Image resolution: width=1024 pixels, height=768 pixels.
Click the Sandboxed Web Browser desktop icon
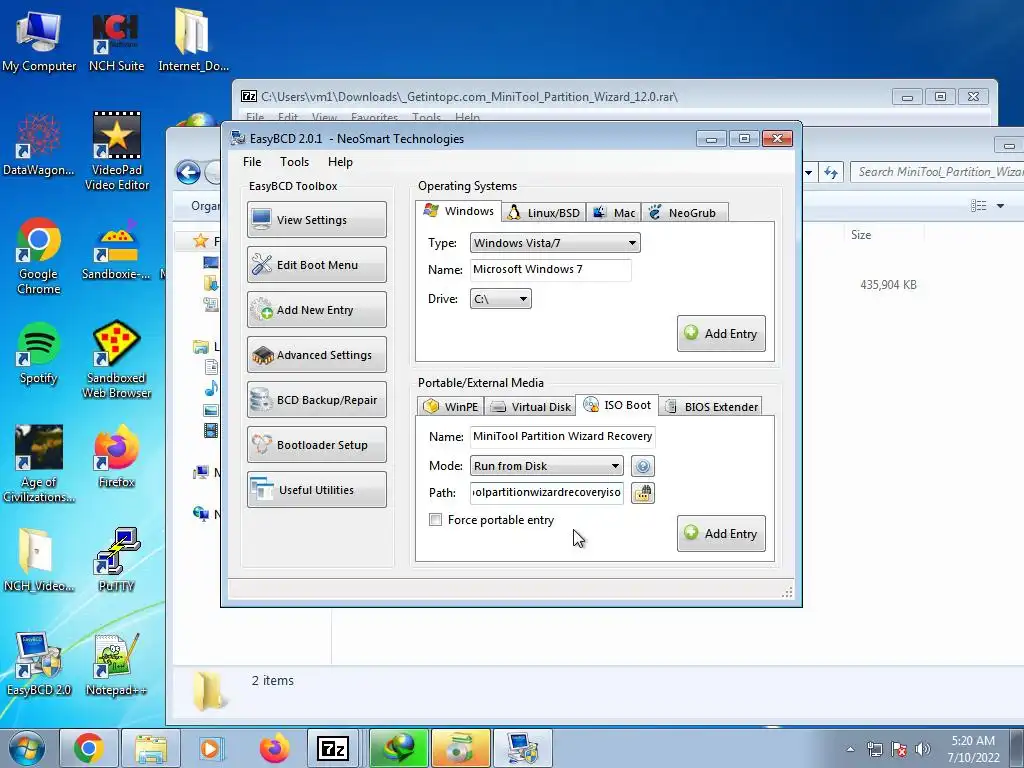point(116,360)
